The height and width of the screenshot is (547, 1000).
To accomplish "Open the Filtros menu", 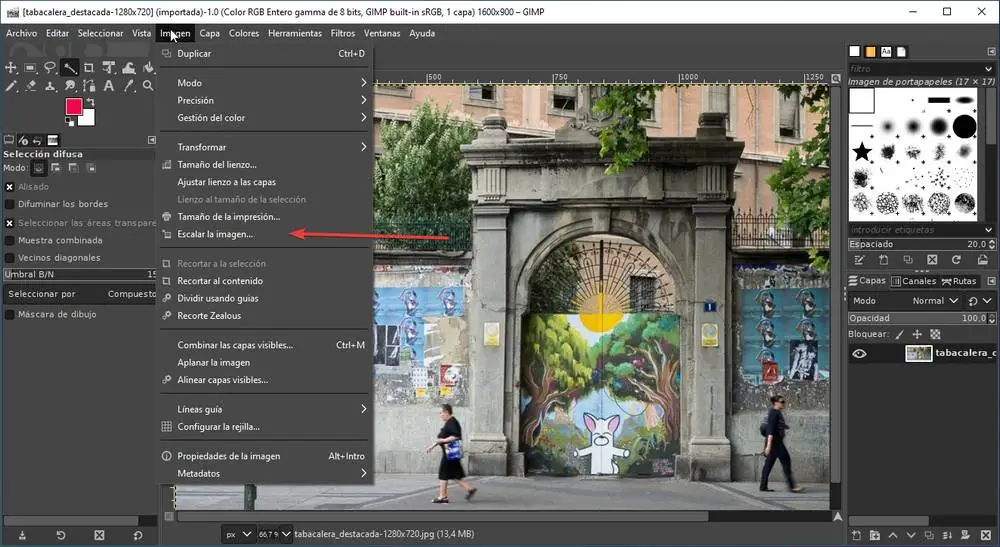I will [342, 33].
